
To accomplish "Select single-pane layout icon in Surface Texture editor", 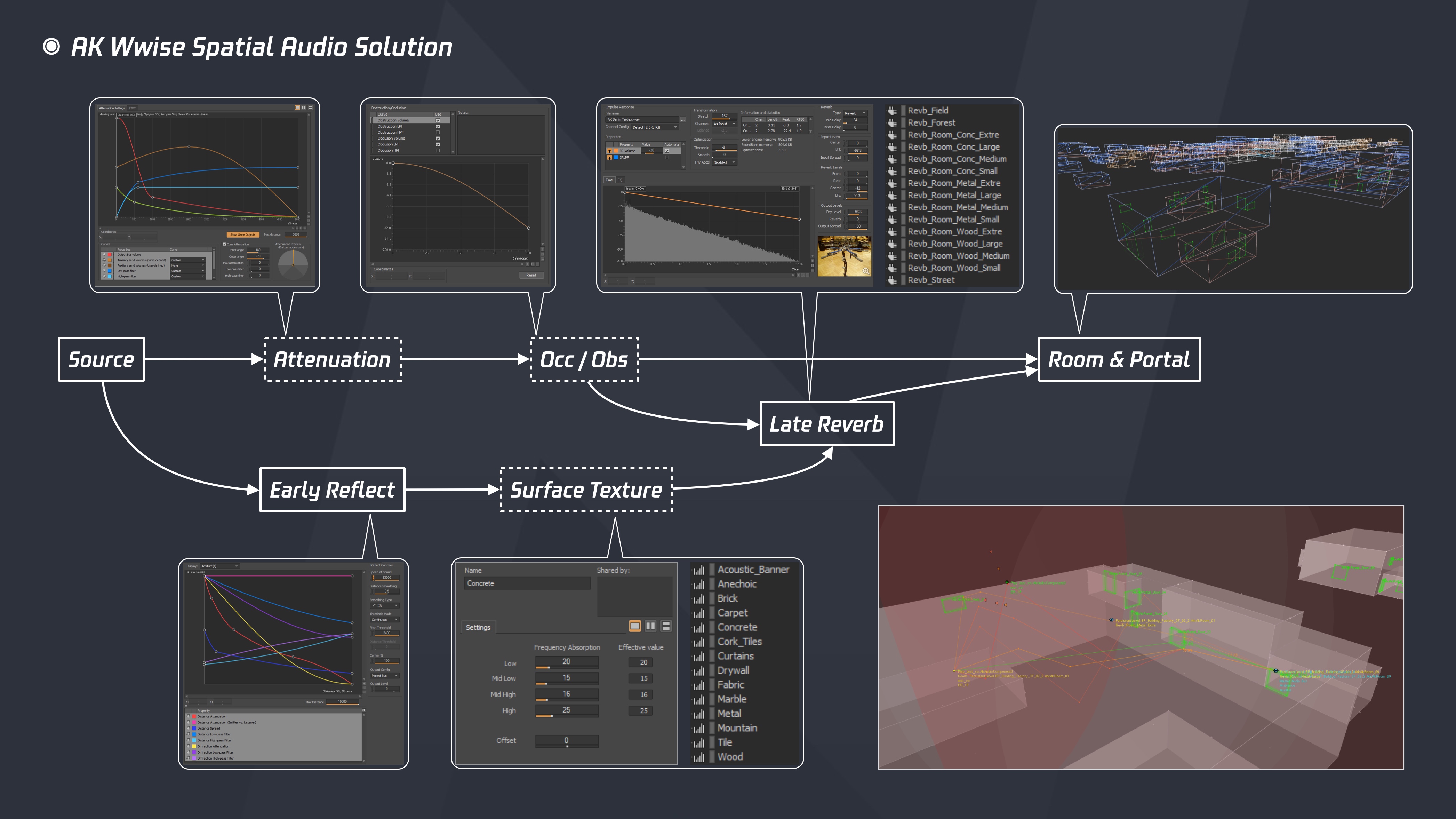I will pyautogui.click(x=635, y=626).
